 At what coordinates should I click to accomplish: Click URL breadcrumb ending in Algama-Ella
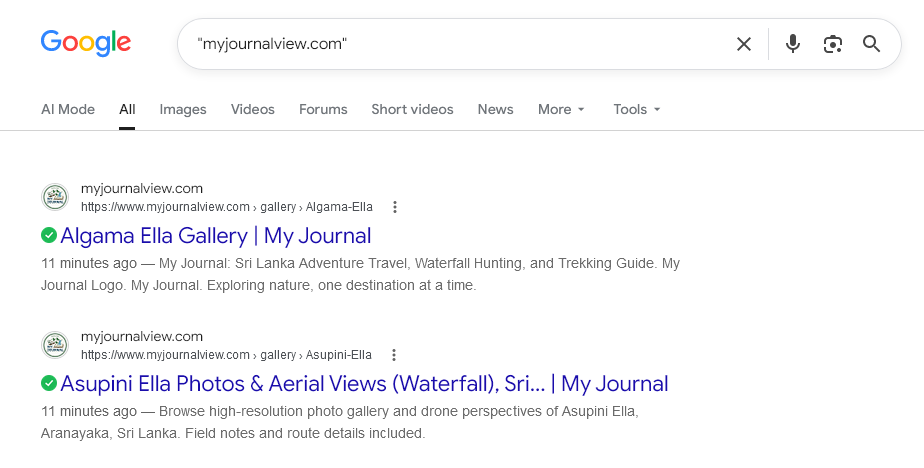pos(227,207)
